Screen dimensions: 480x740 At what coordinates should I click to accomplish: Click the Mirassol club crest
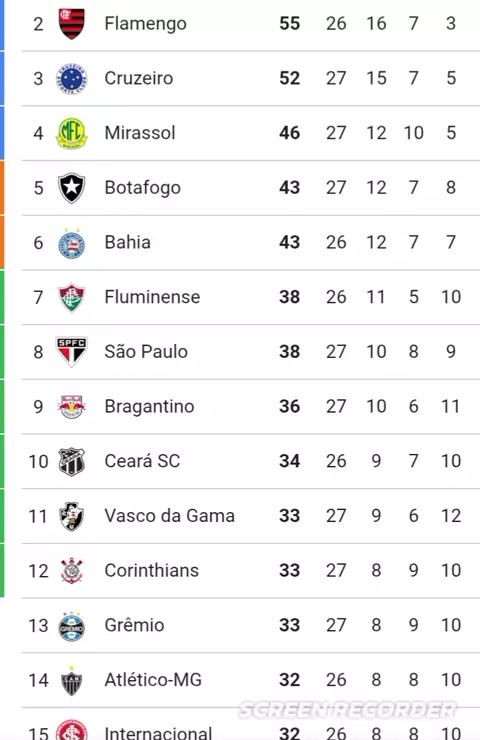(x=72, y=133)
